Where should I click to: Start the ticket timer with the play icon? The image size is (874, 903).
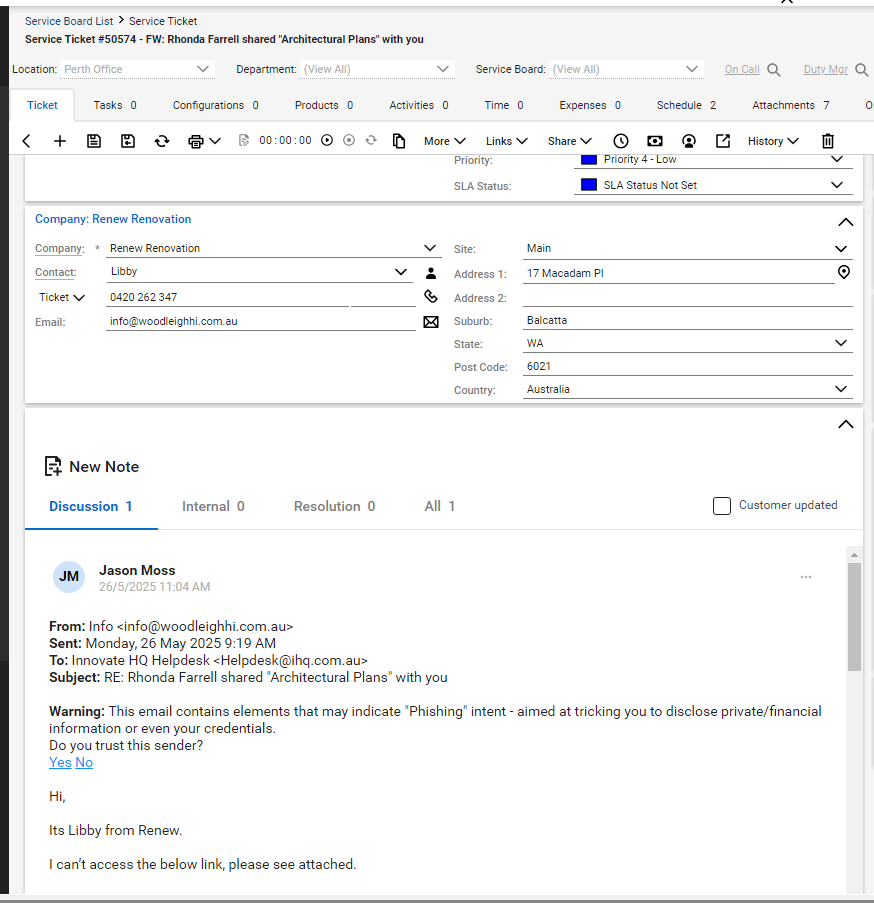[x=327, y=141]
